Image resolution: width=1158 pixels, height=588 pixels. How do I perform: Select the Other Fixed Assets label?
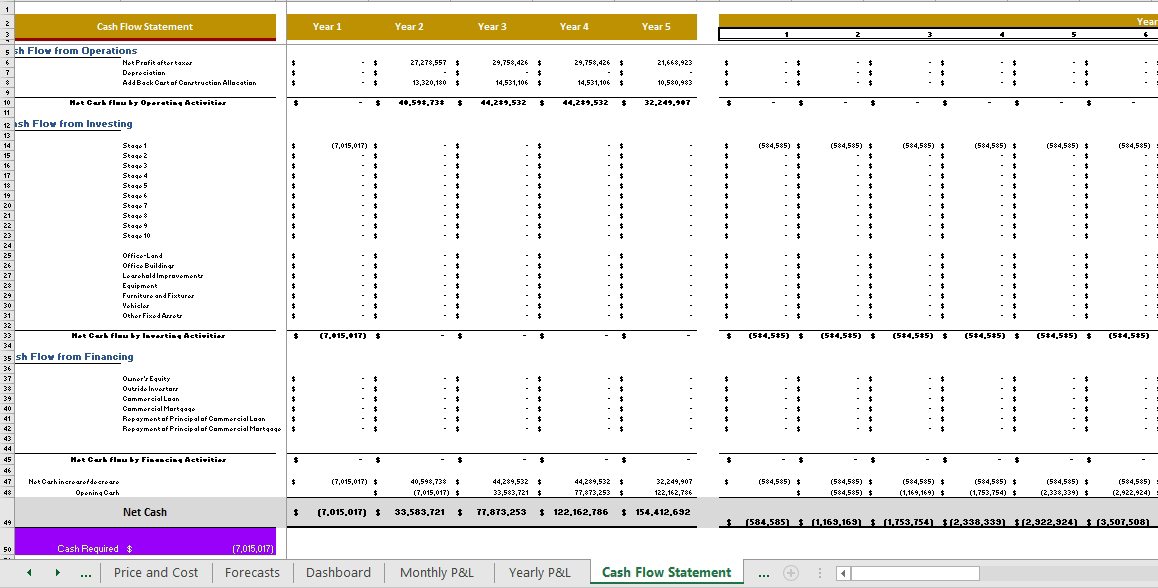pyautogui.click(x=152, y=315)
